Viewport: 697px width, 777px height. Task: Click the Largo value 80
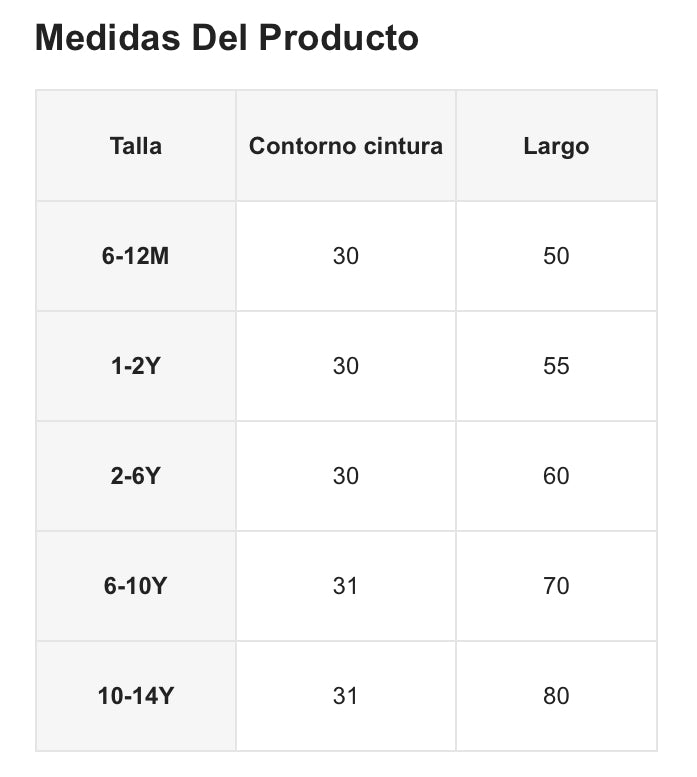tap(556, 696)
